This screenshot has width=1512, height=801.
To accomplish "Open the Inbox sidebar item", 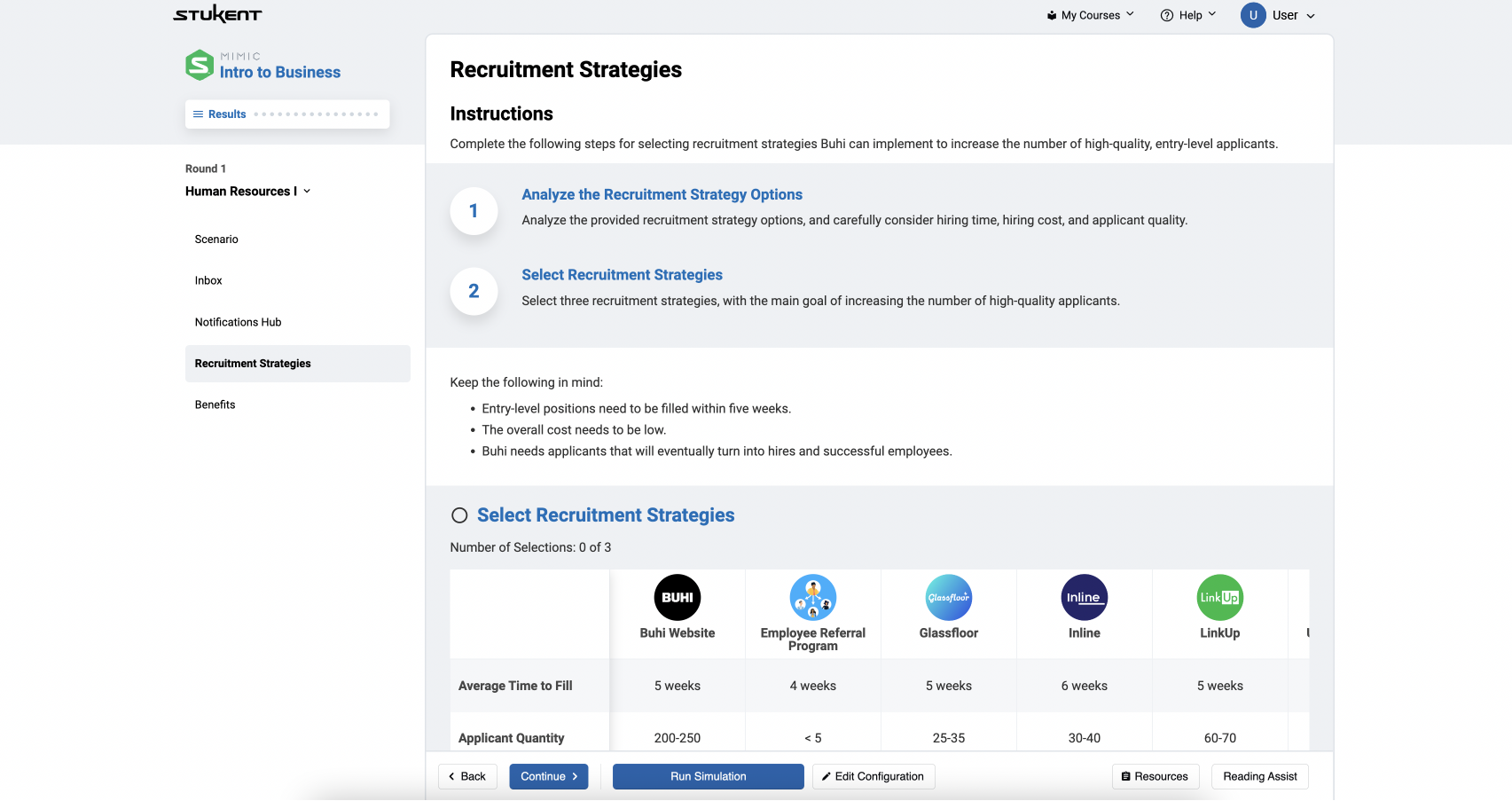I will tap(208, 280).
